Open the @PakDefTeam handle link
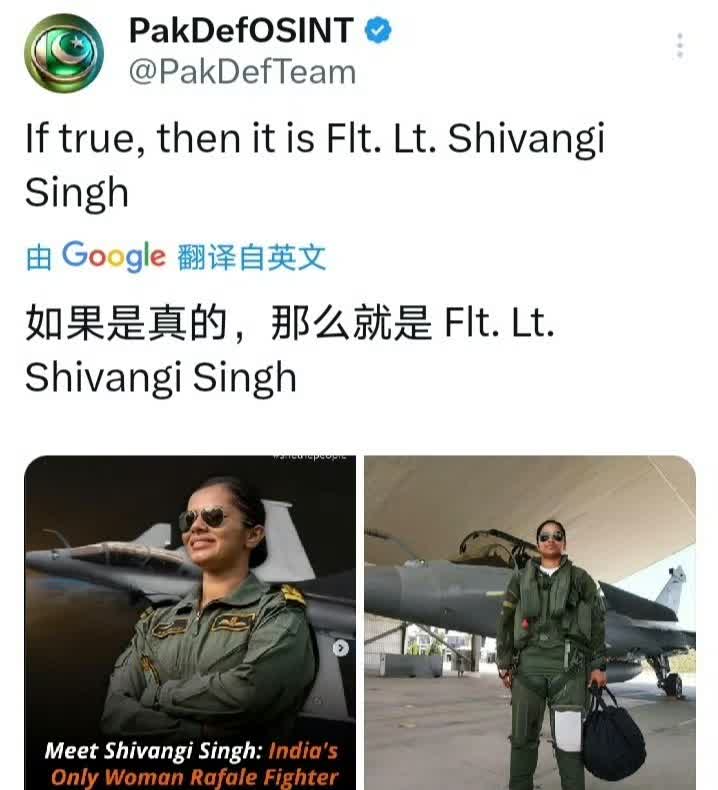The height and width of the screenshot is (790, 718). (x=242, y=72)
